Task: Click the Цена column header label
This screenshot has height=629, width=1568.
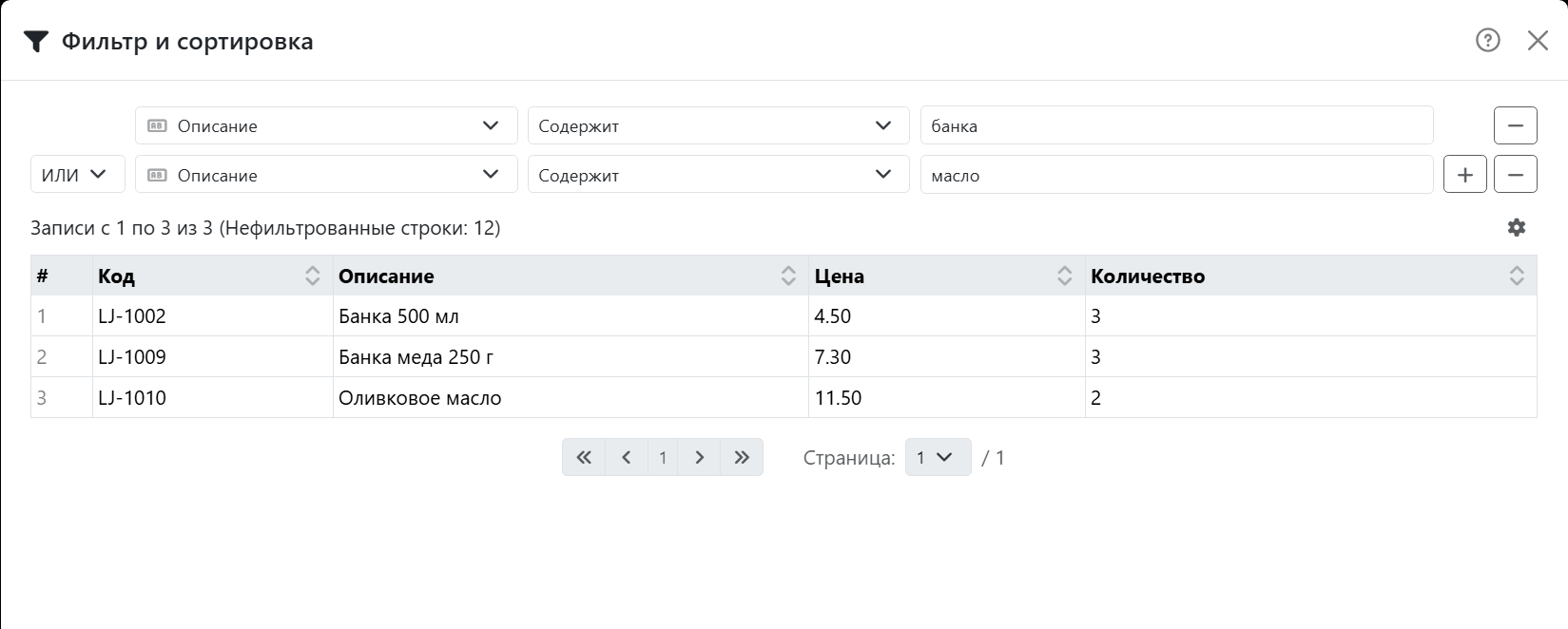Action: pyautogui.click(x=840, y=276)
